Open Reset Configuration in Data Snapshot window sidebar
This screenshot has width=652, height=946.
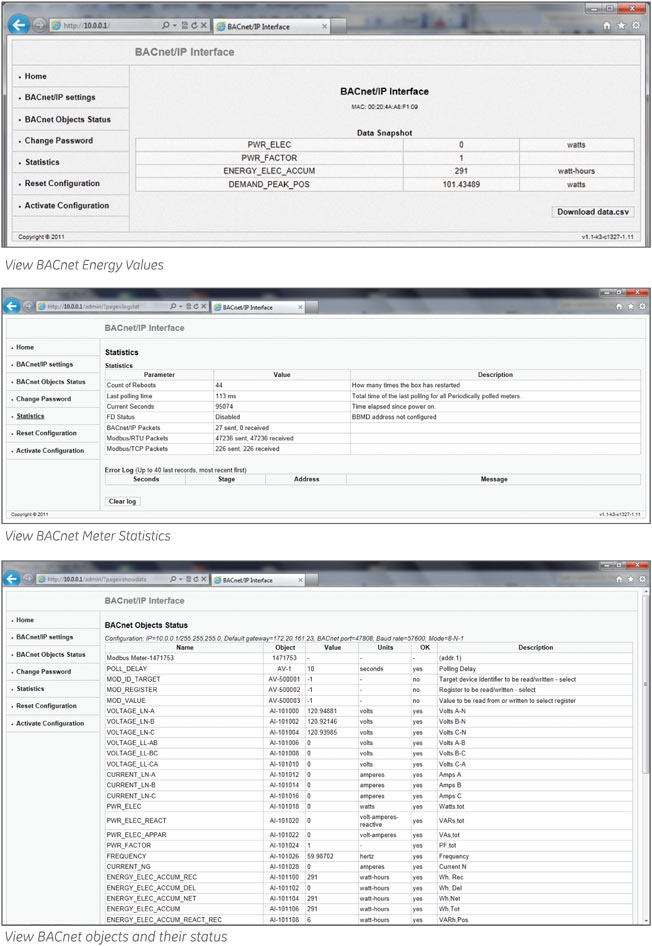(x=62, y=183)
